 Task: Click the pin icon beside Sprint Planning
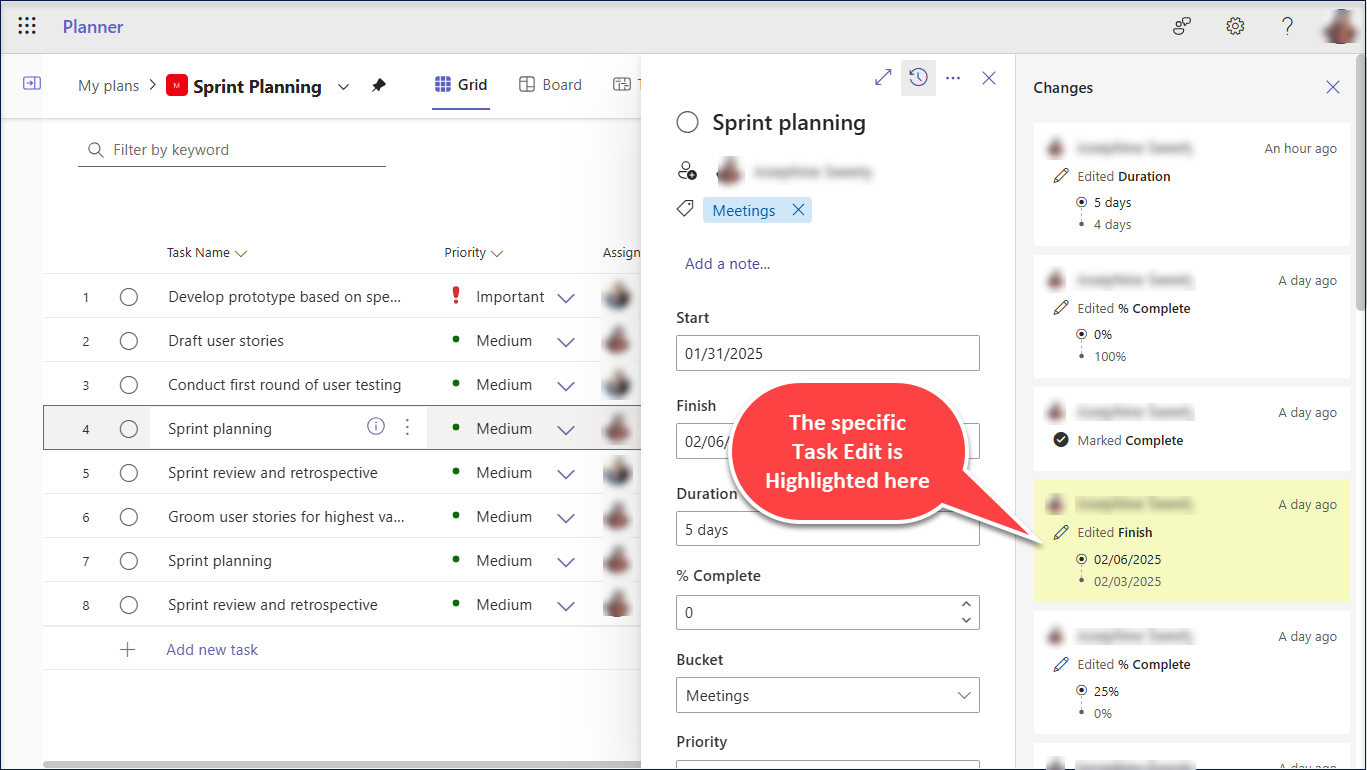[378, 86]
